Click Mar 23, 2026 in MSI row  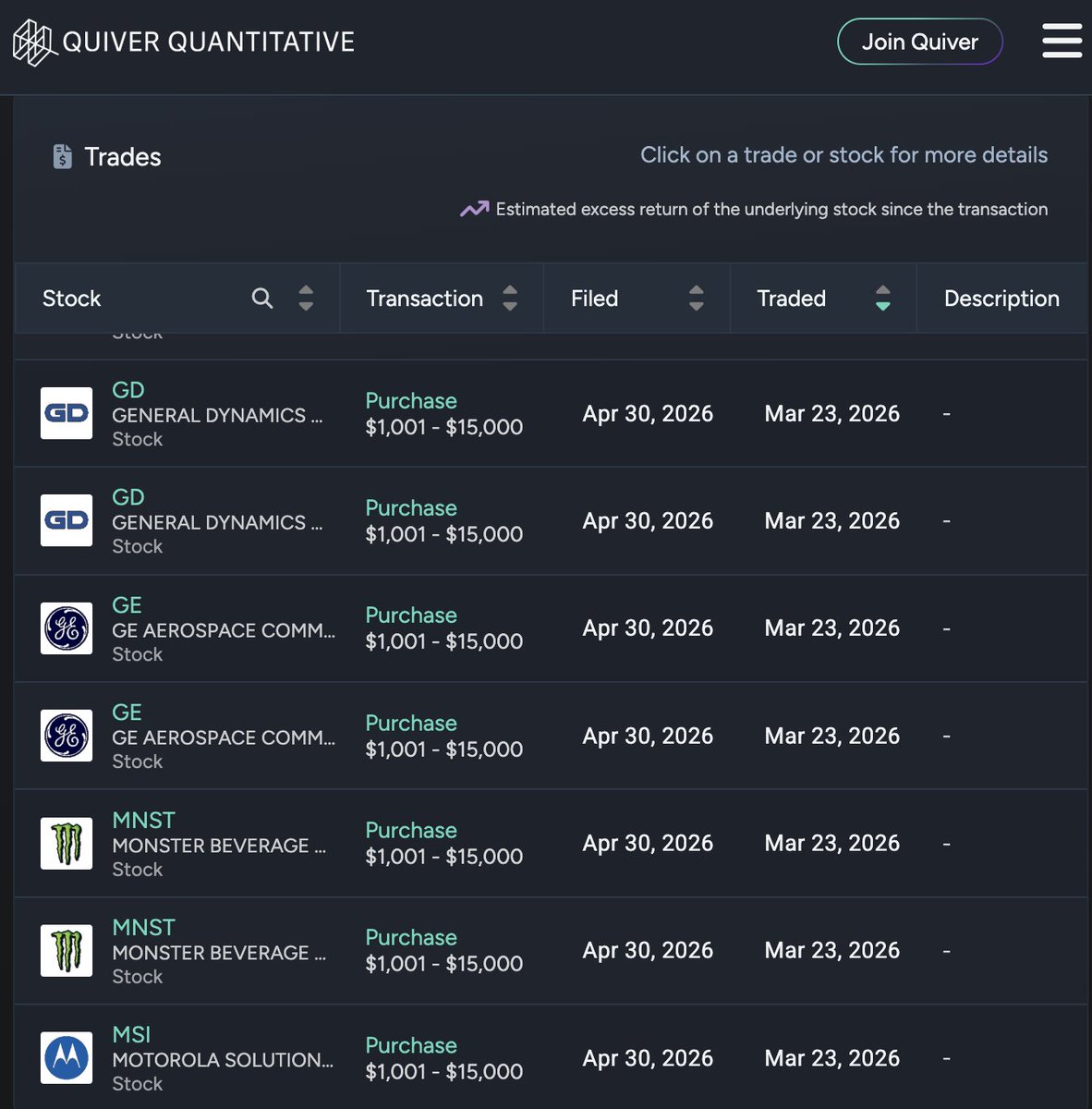coord(832,1058)
